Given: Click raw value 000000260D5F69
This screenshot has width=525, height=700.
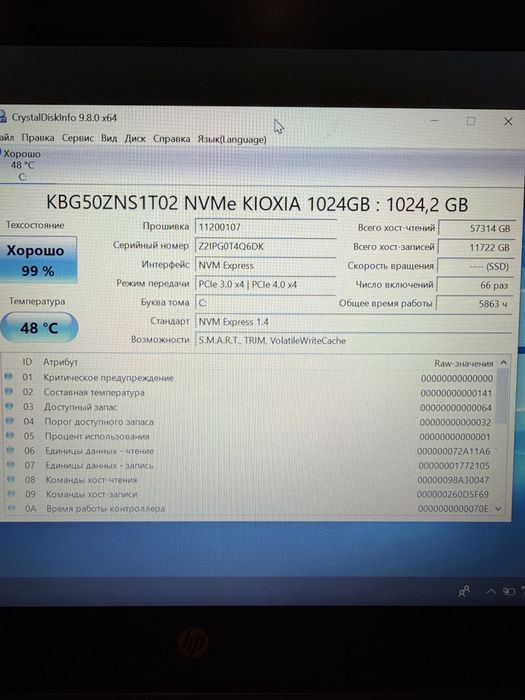Looking at the screenshot, I should click(x=453, y=494).
